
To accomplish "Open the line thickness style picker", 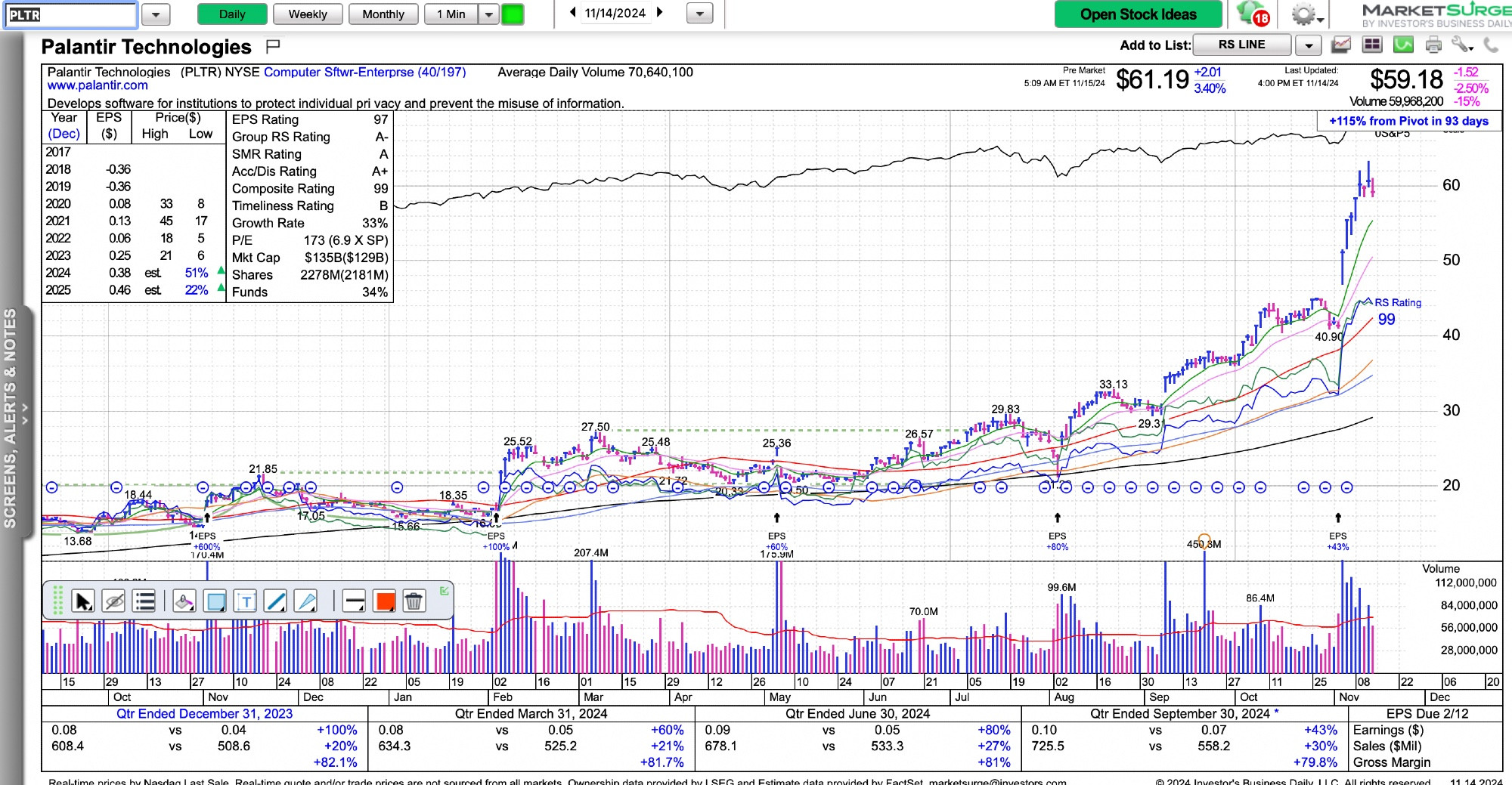I will click(353, 601).
